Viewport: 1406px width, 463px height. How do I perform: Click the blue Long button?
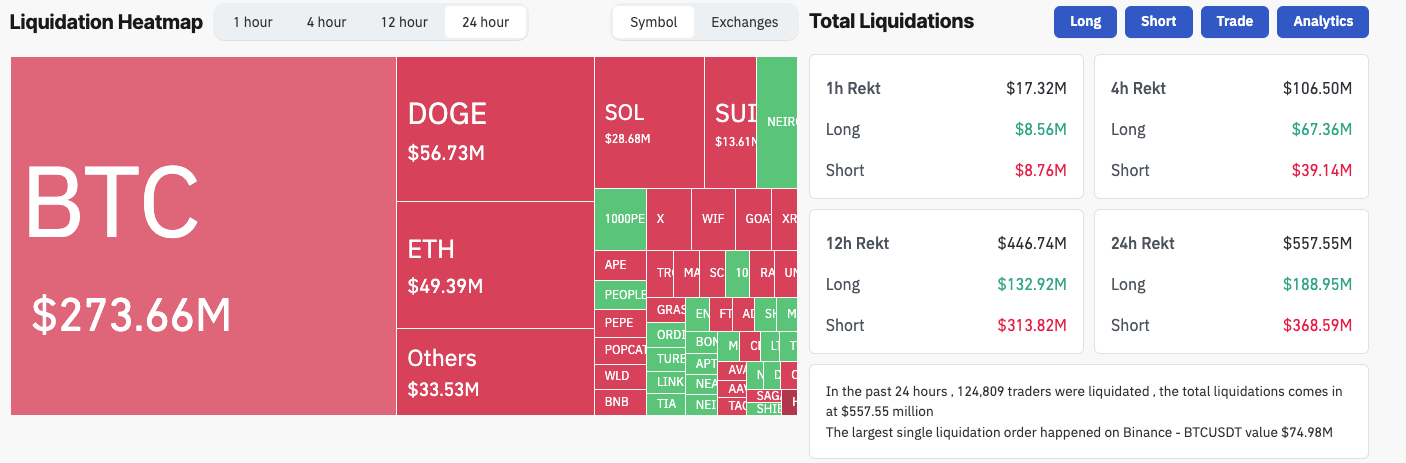click(1085, 21)
